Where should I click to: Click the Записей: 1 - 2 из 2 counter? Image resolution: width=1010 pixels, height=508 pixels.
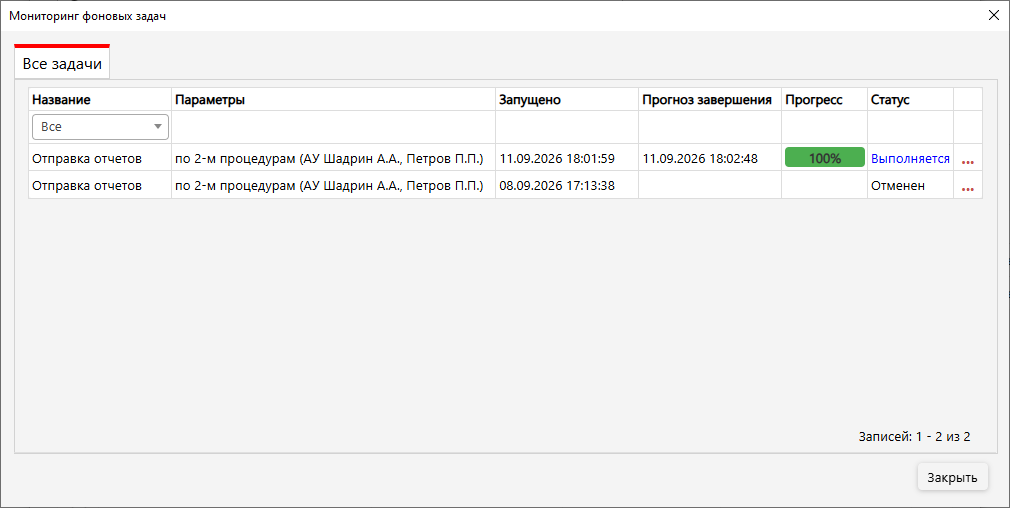(x=914, y=437)
